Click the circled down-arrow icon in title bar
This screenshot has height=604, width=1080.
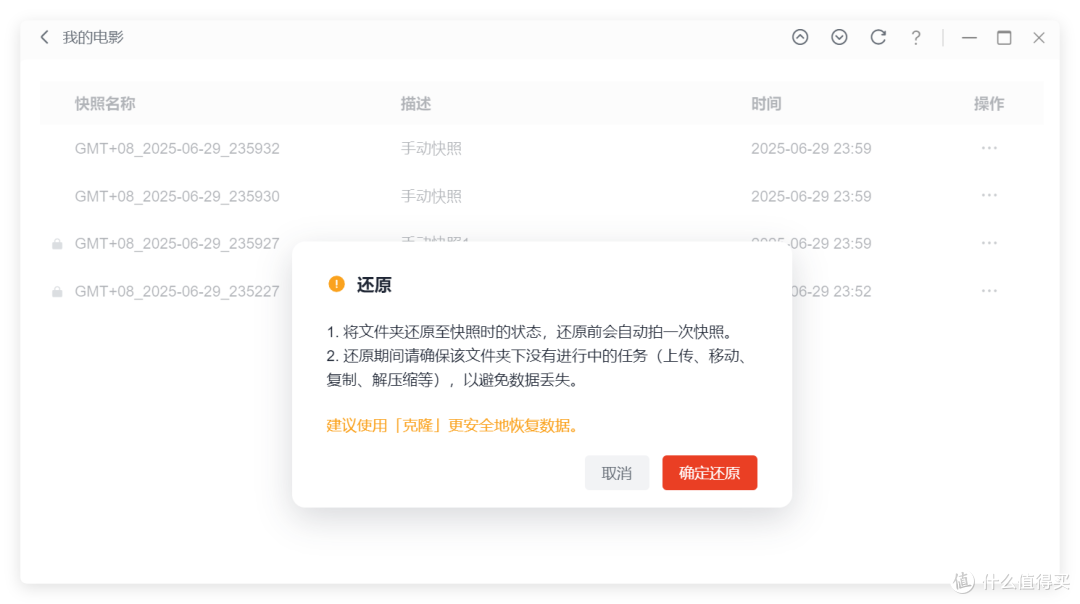[839, 37]
